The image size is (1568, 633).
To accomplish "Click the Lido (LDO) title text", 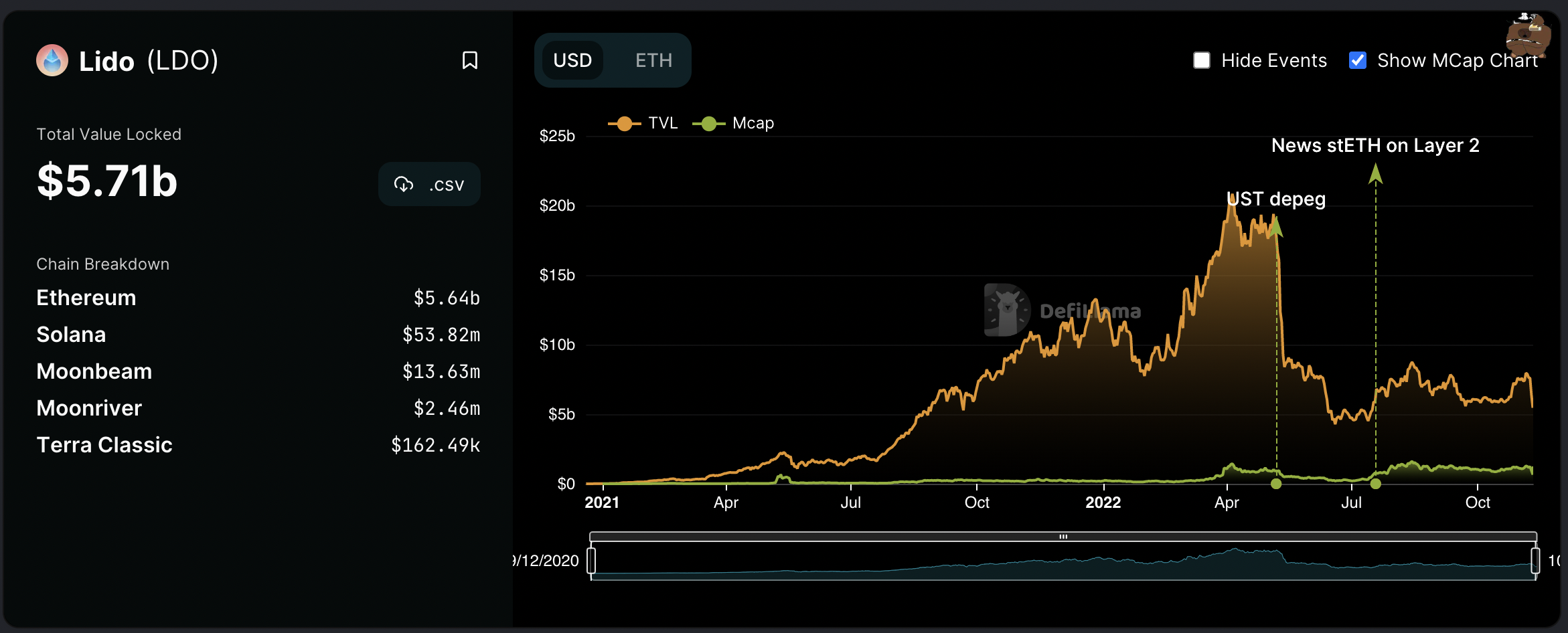I will [x=149, y=61].
